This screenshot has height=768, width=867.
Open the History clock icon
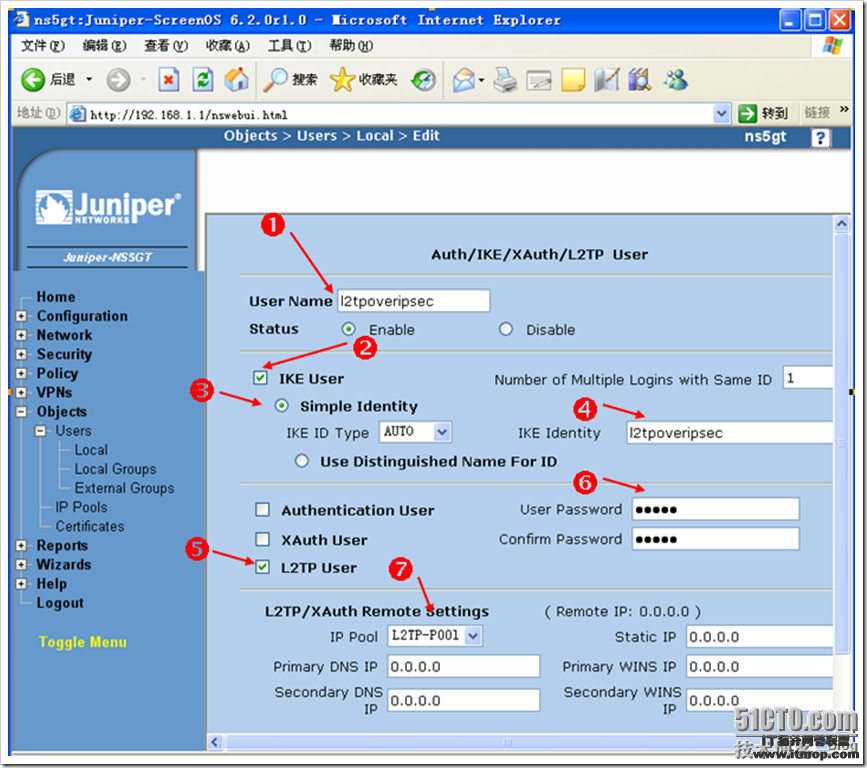tap(424, 80)
